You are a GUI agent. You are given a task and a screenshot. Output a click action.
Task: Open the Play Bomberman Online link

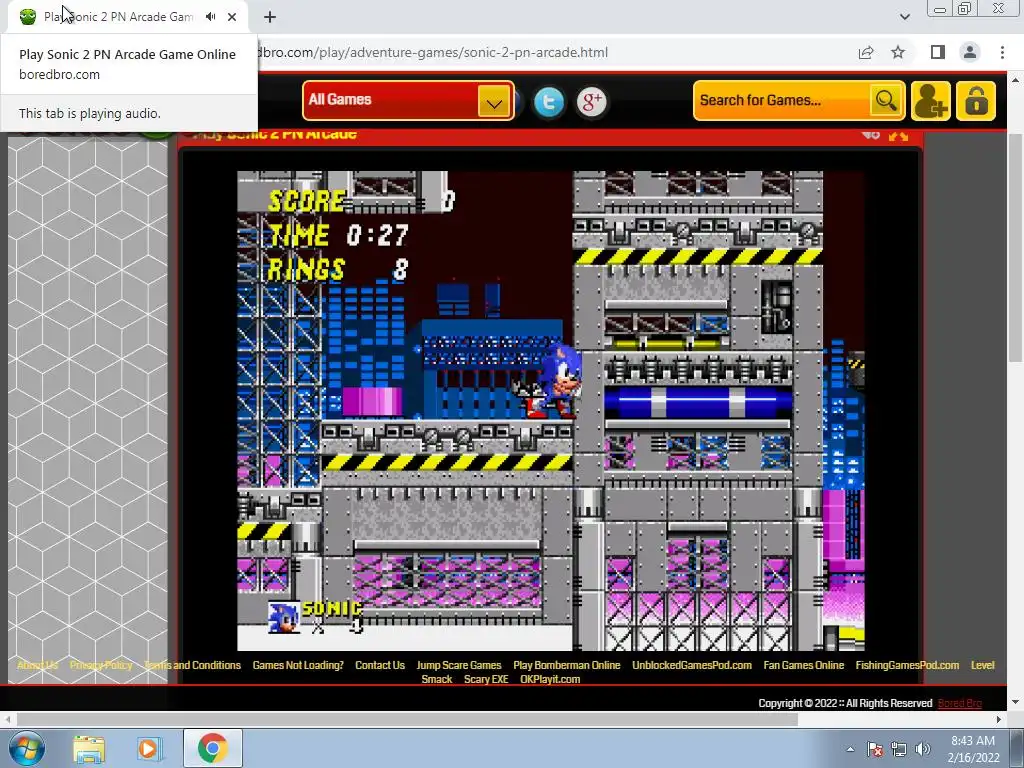pos(567,665)
